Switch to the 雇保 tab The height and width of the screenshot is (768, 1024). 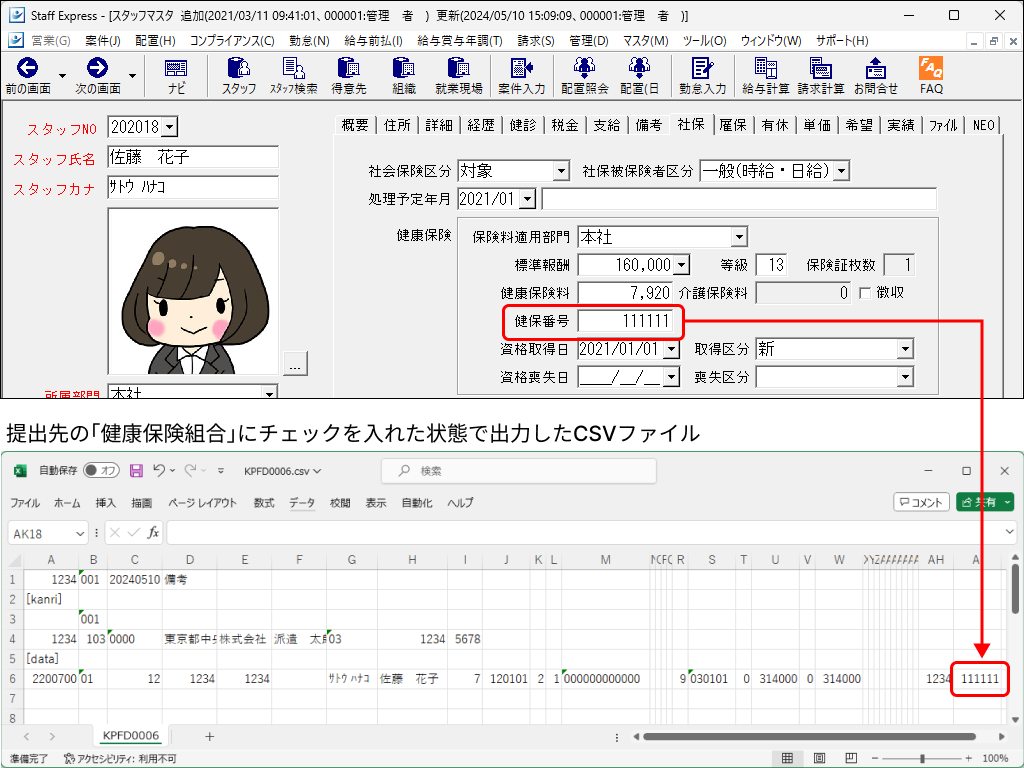733,125
